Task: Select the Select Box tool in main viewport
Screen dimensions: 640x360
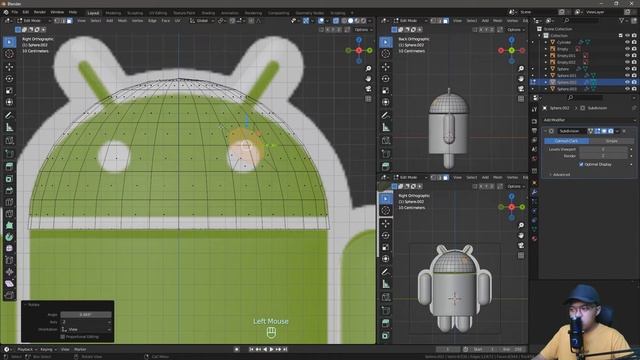Action: (9, 42)
